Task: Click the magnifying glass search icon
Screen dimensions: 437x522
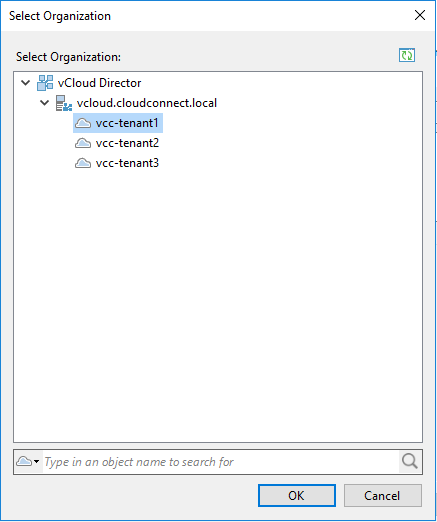Action: (x=410, y=462)
